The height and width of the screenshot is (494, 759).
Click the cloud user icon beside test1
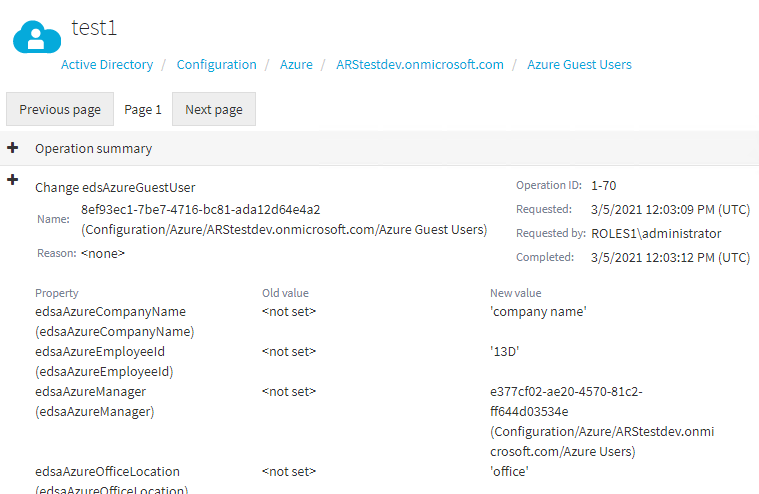click(x=37, y=37)
